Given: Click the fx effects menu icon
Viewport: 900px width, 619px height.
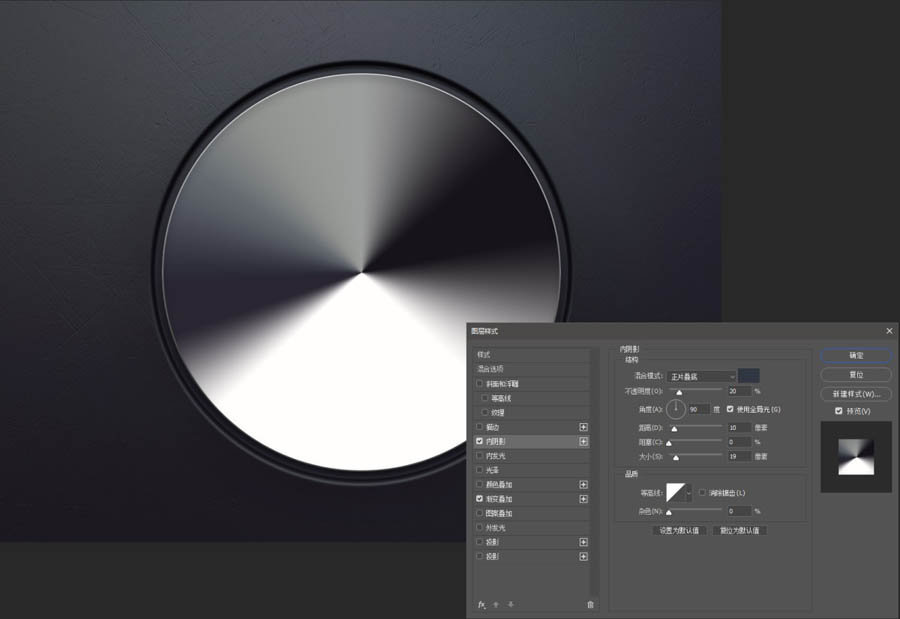Looking at the screenshot, I should point(481,604).
